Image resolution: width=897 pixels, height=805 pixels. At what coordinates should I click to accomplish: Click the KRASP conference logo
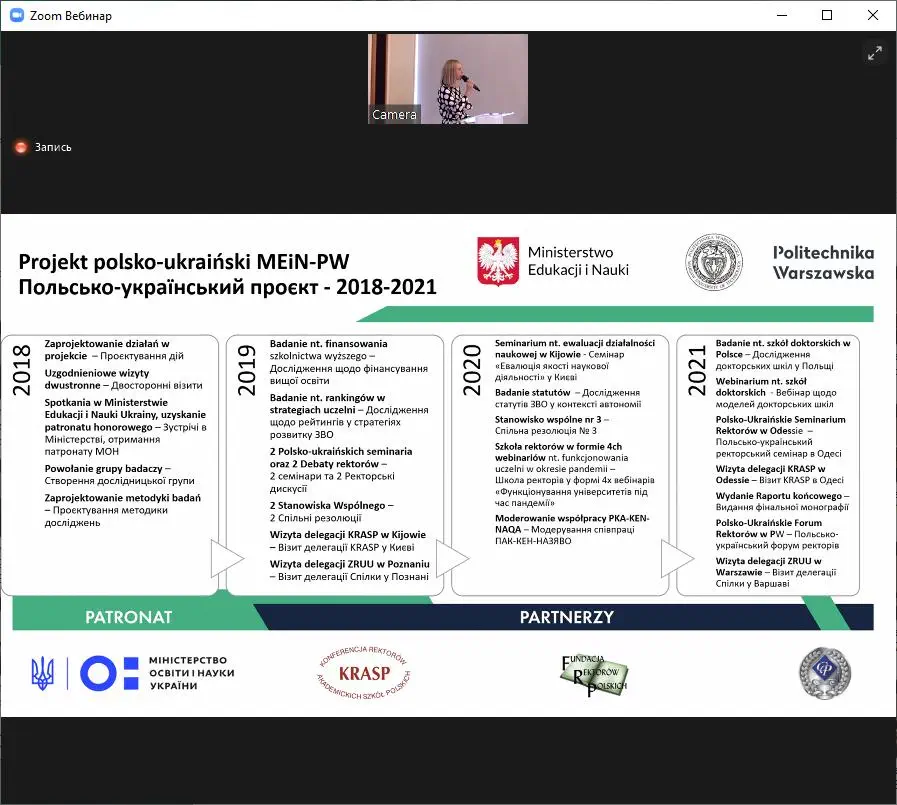[364, 673]
